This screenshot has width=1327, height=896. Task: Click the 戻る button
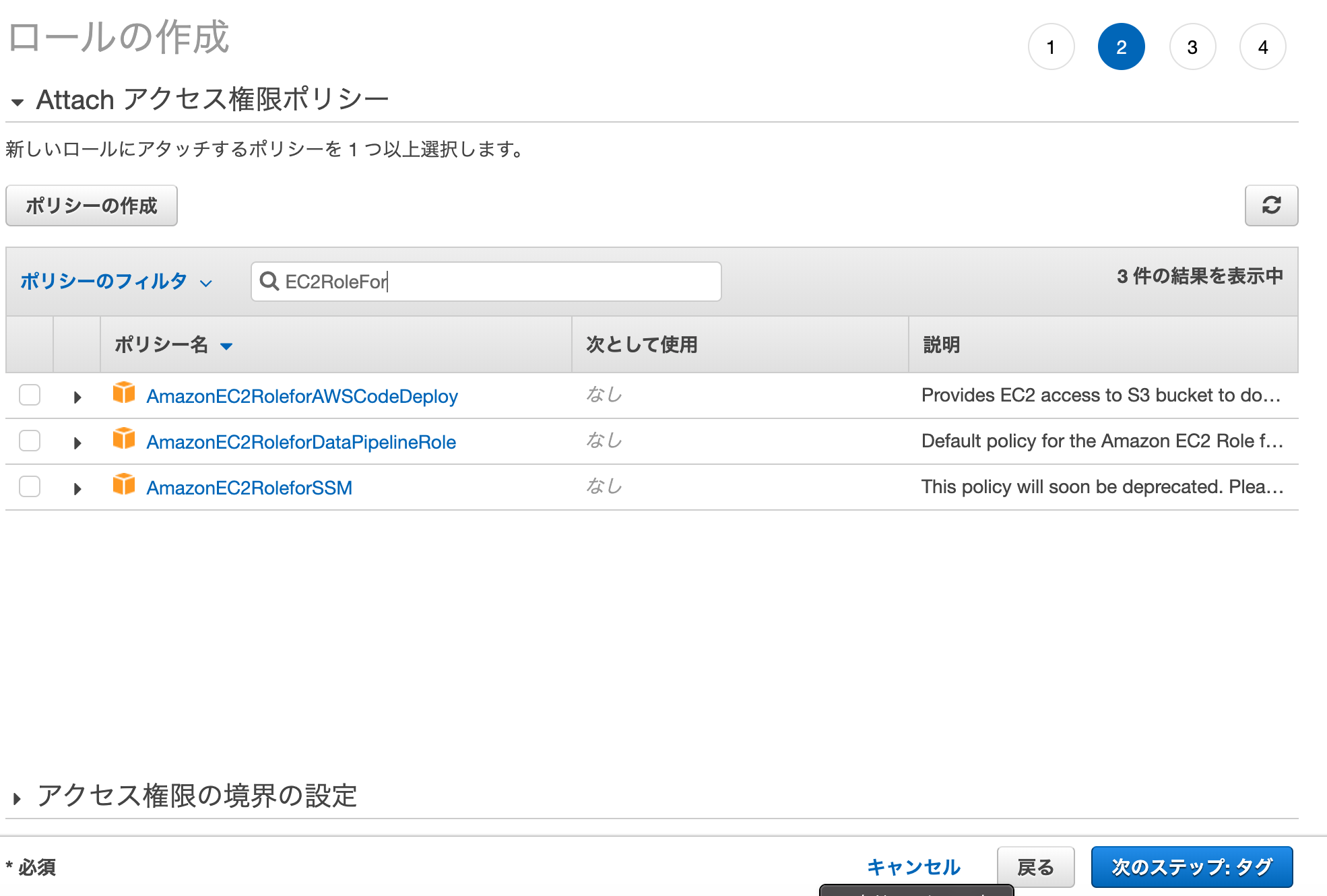[x=1035, y=867]
